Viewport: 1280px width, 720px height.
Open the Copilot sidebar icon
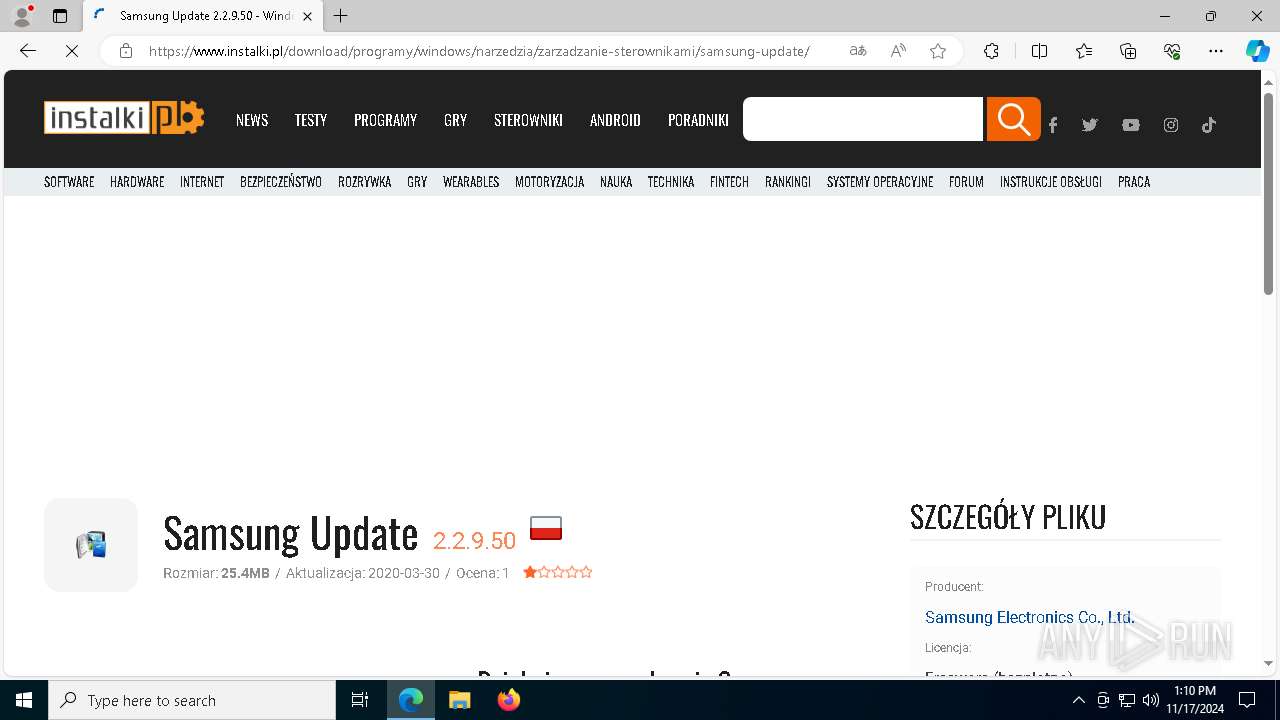point(1258,51)
